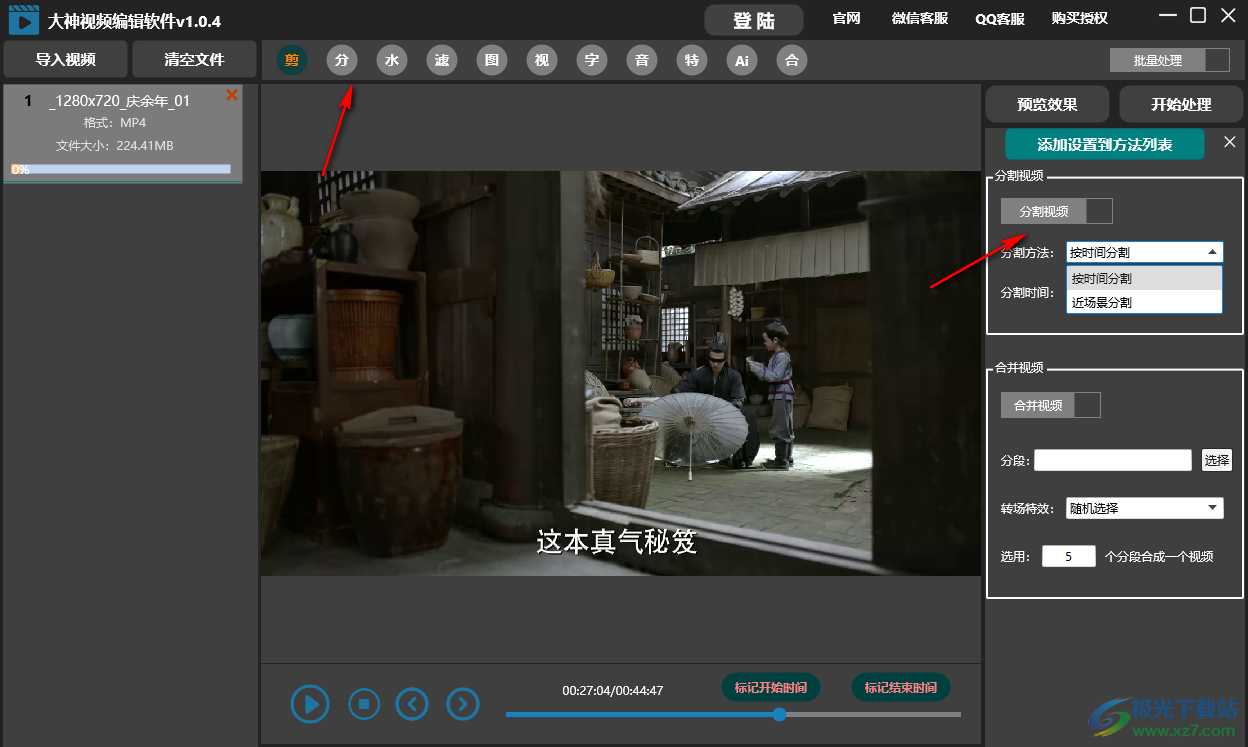Click 标记开始时间 to mark start
Screen dimensions: 1248x747
pos(771,687)
